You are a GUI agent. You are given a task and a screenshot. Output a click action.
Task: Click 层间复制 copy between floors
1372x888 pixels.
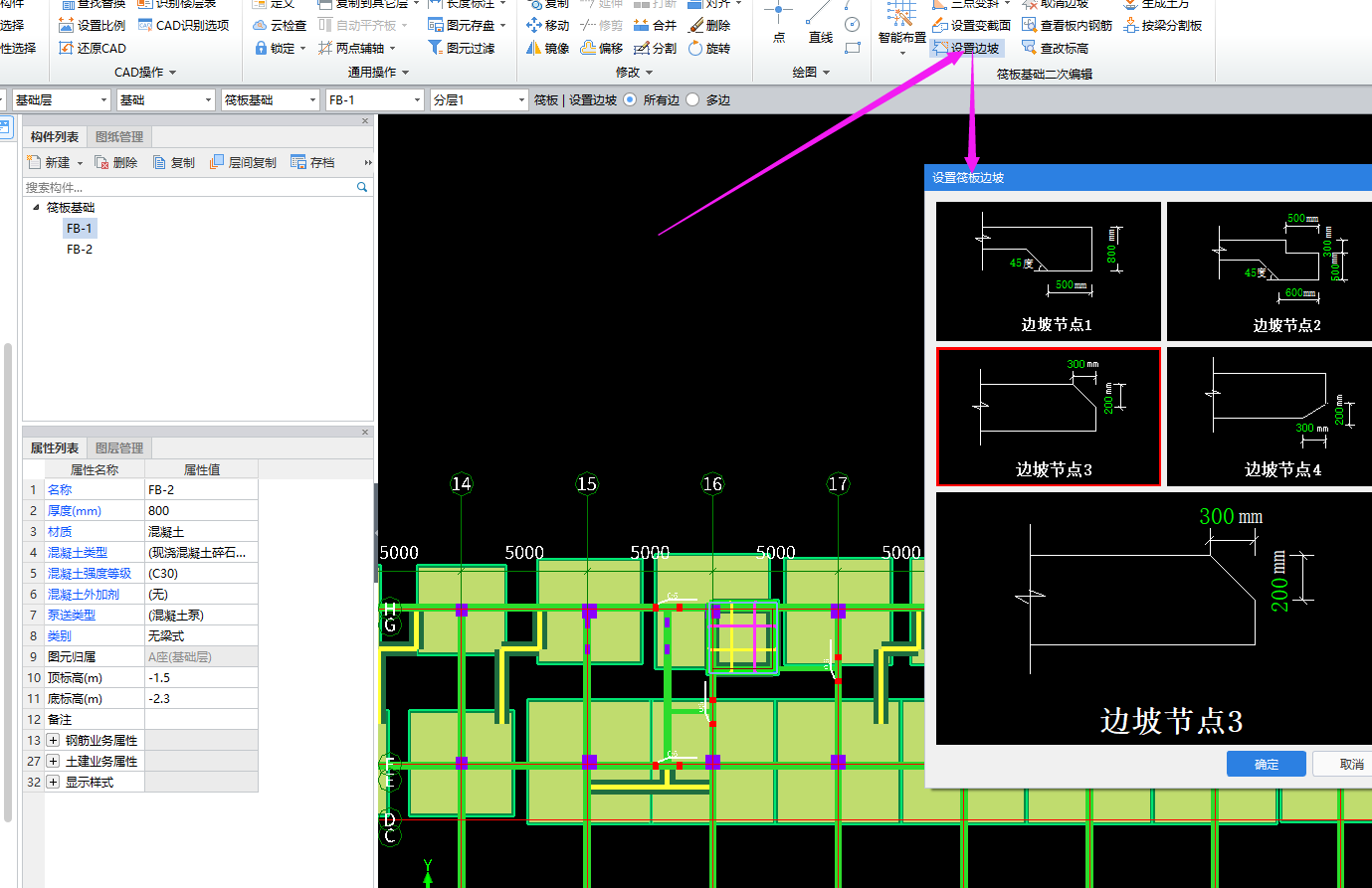243,162
